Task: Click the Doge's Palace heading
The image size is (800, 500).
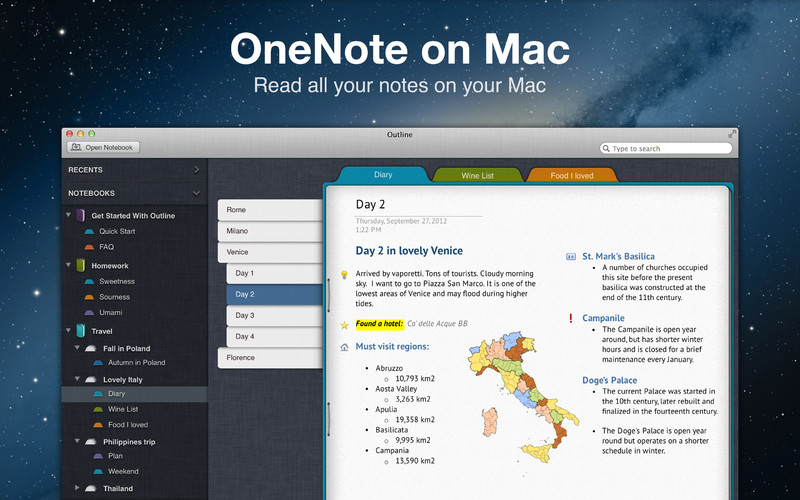Action: 609,381
